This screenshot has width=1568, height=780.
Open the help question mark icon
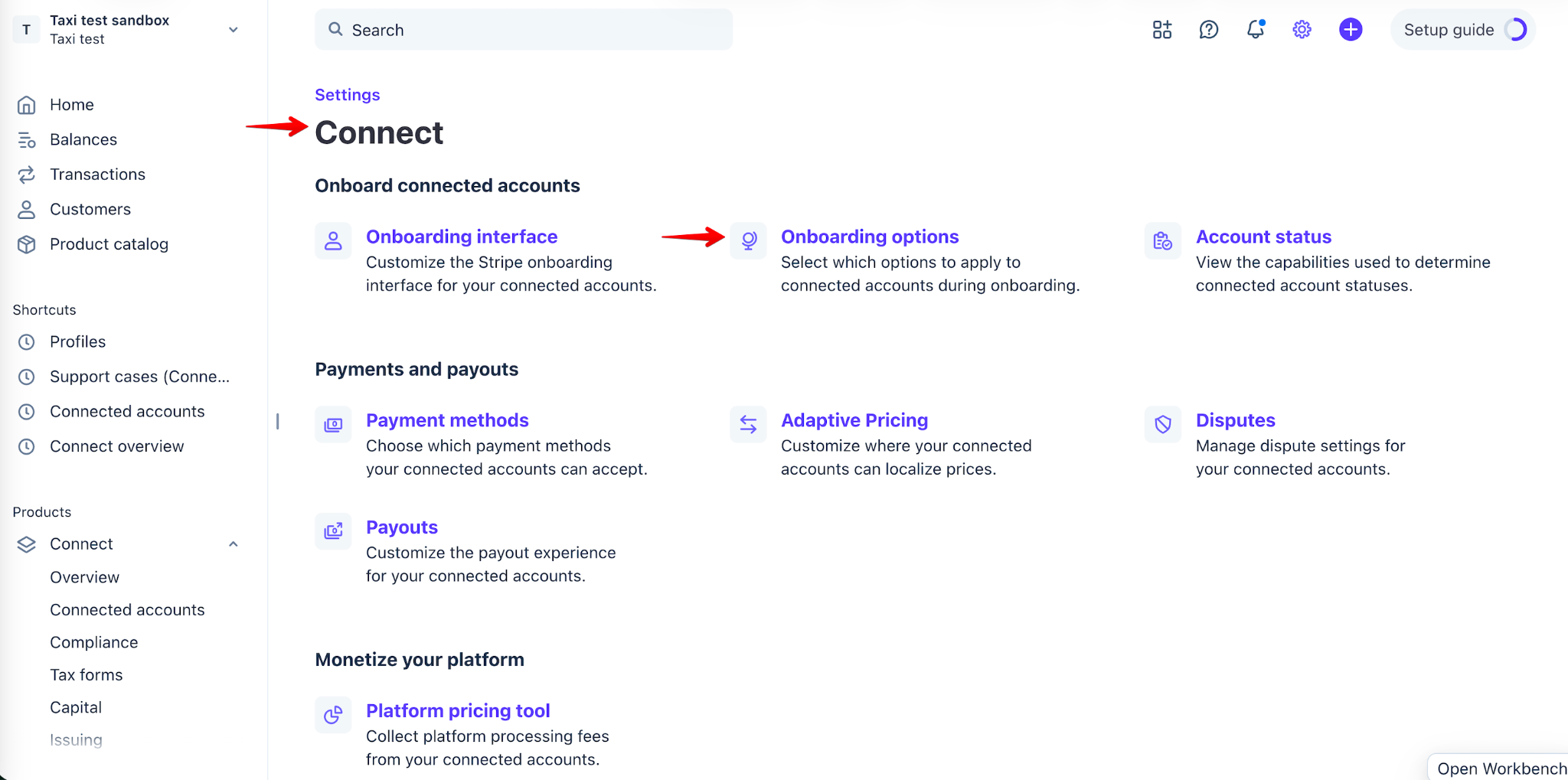click(x=1208, y=30)
